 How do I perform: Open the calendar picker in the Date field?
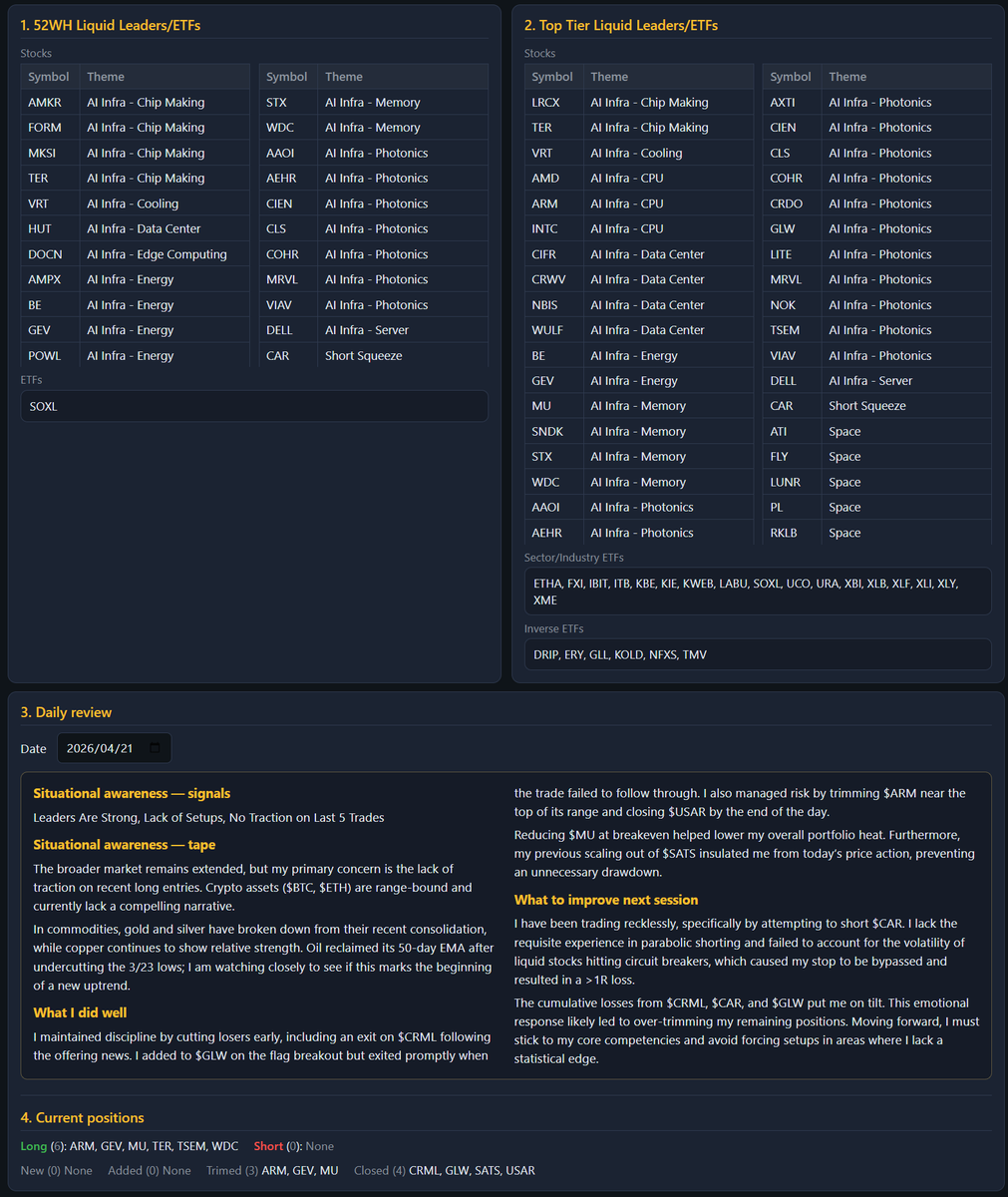point(154,748)
